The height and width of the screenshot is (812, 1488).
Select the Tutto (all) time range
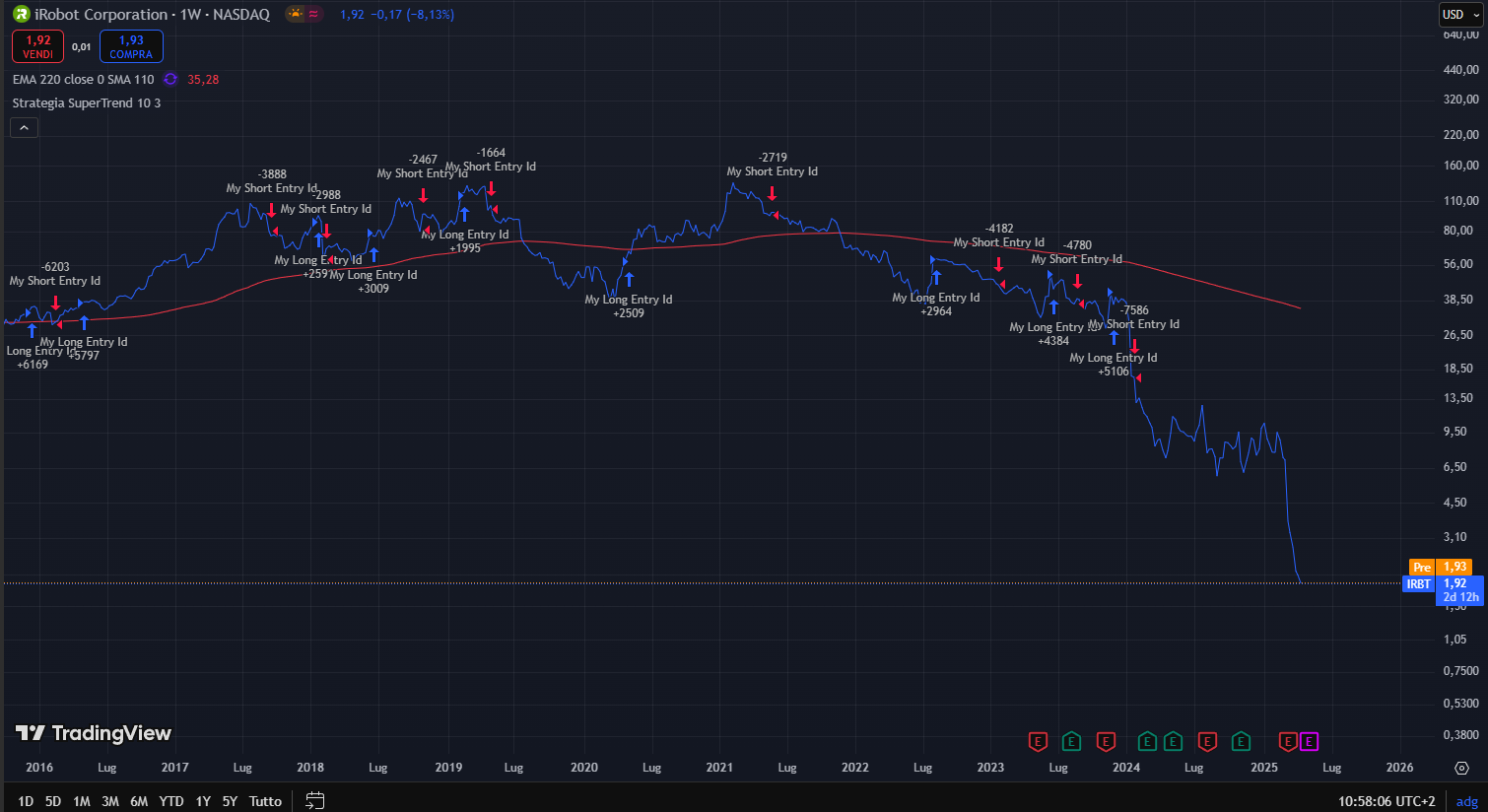click(265, 801)
